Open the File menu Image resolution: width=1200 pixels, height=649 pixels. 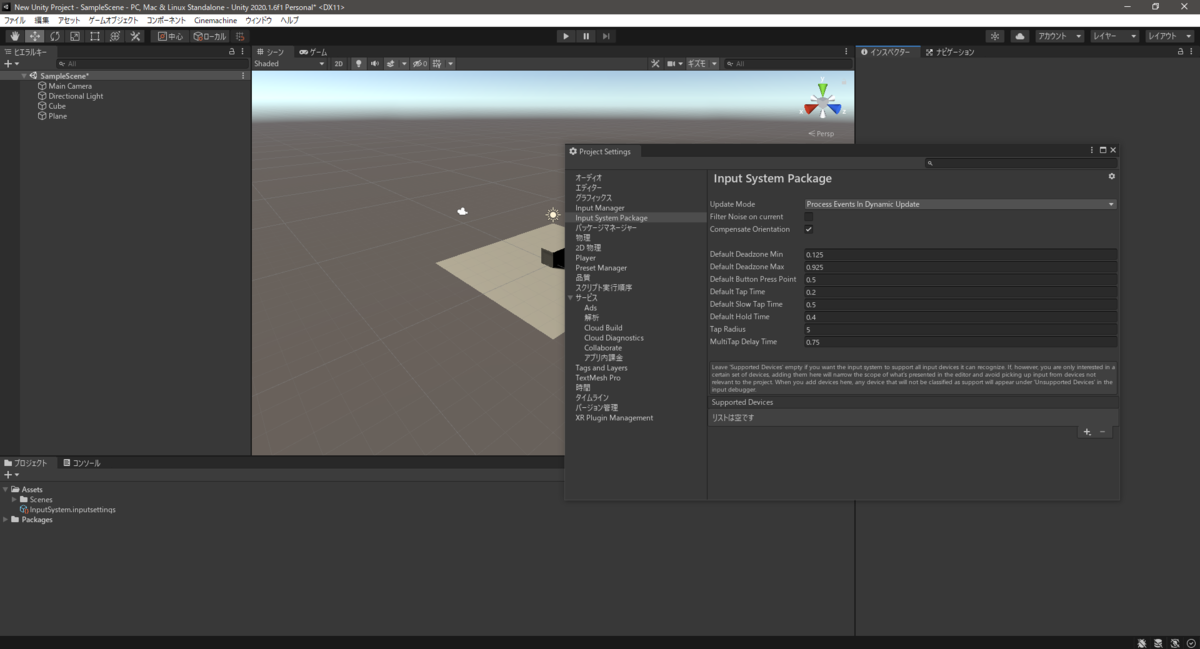click(15, 20)
